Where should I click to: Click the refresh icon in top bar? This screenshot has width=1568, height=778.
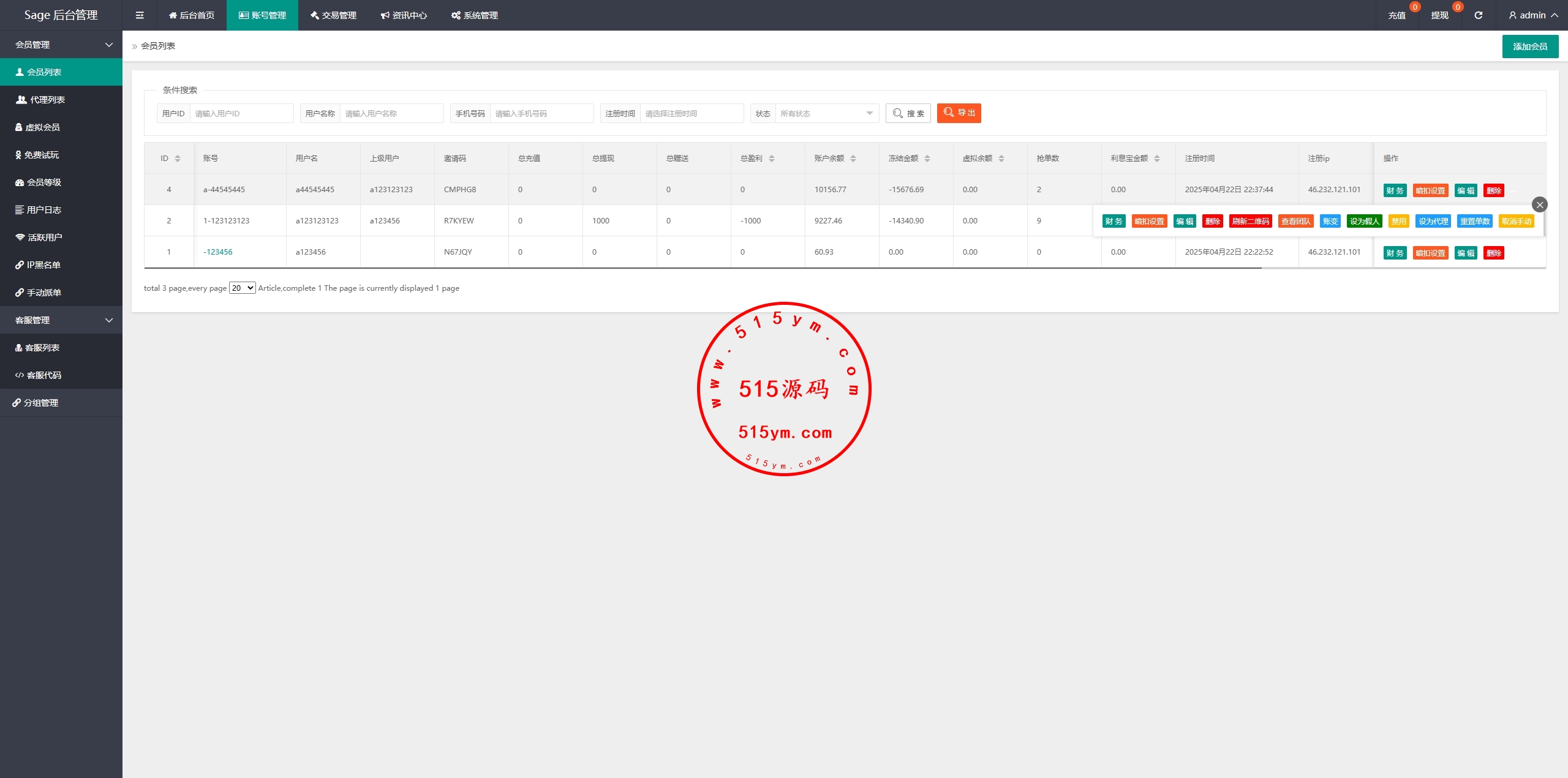1478,15
